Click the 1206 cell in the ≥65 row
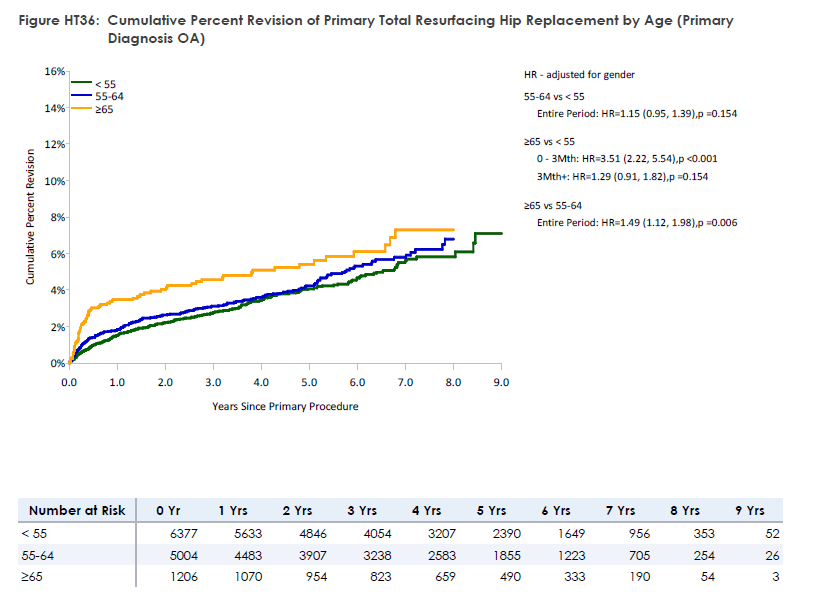The height and width of the screenshot is (610, 822). point(180,578)
